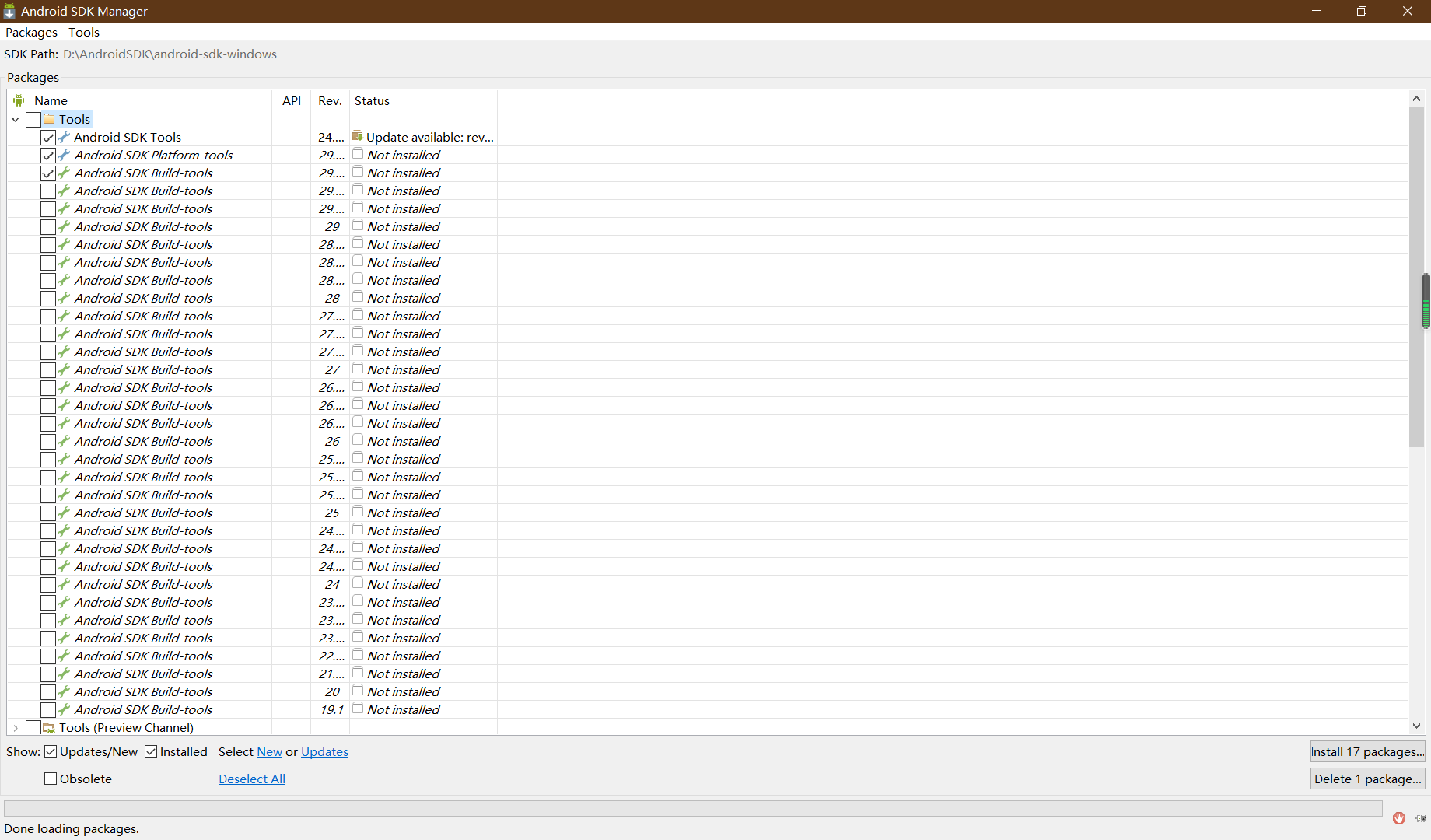Open the Tools menu in the menu bar
This screenshot has height=840, width=1431.
84,32
